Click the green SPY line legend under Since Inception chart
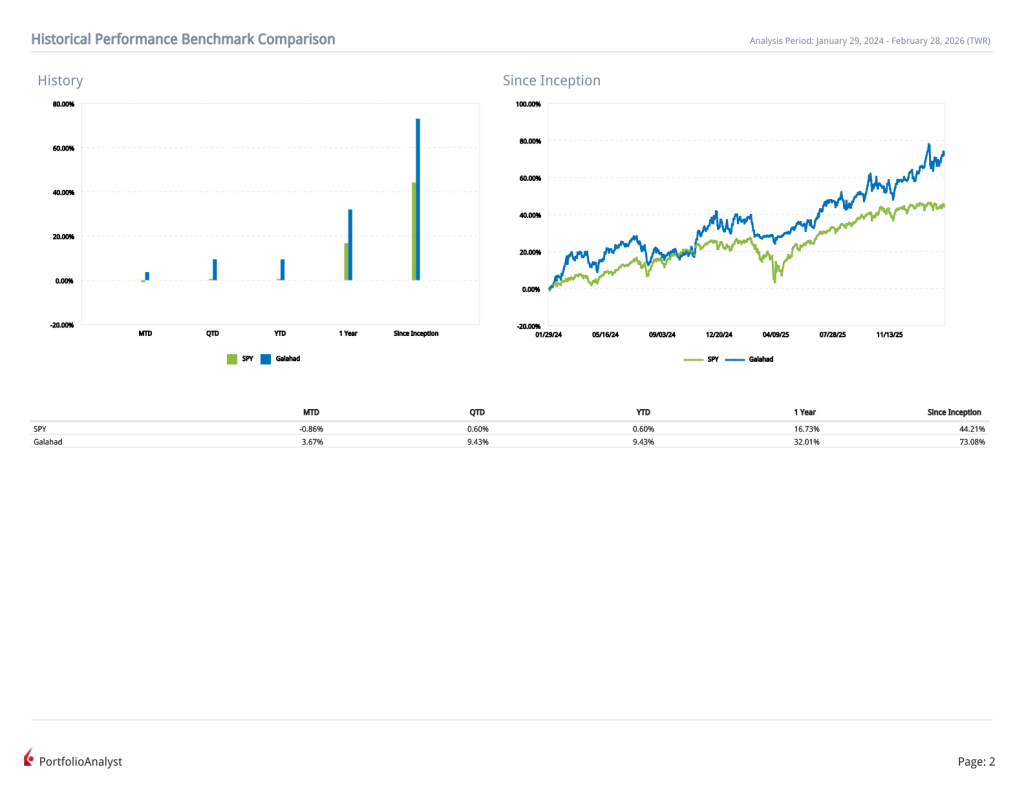This screenshot has width=1024, height=791. pos(693,360)
